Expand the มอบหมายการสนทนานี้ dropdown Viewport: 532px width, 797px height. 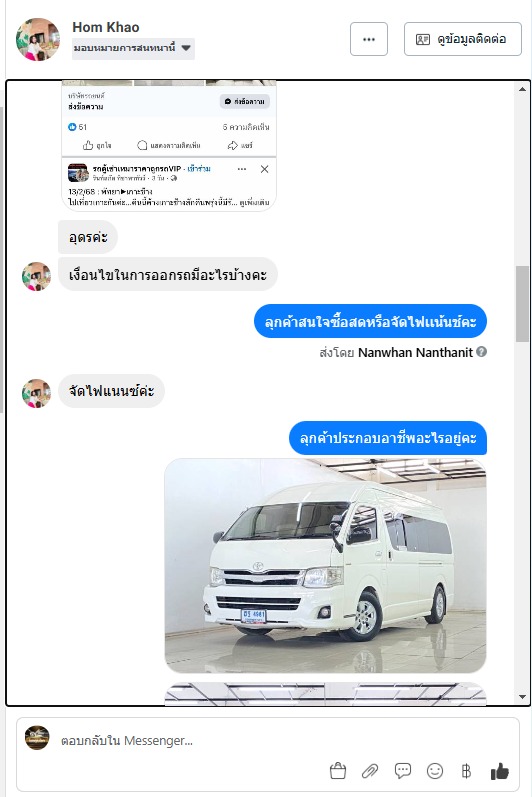coord(133,48)
